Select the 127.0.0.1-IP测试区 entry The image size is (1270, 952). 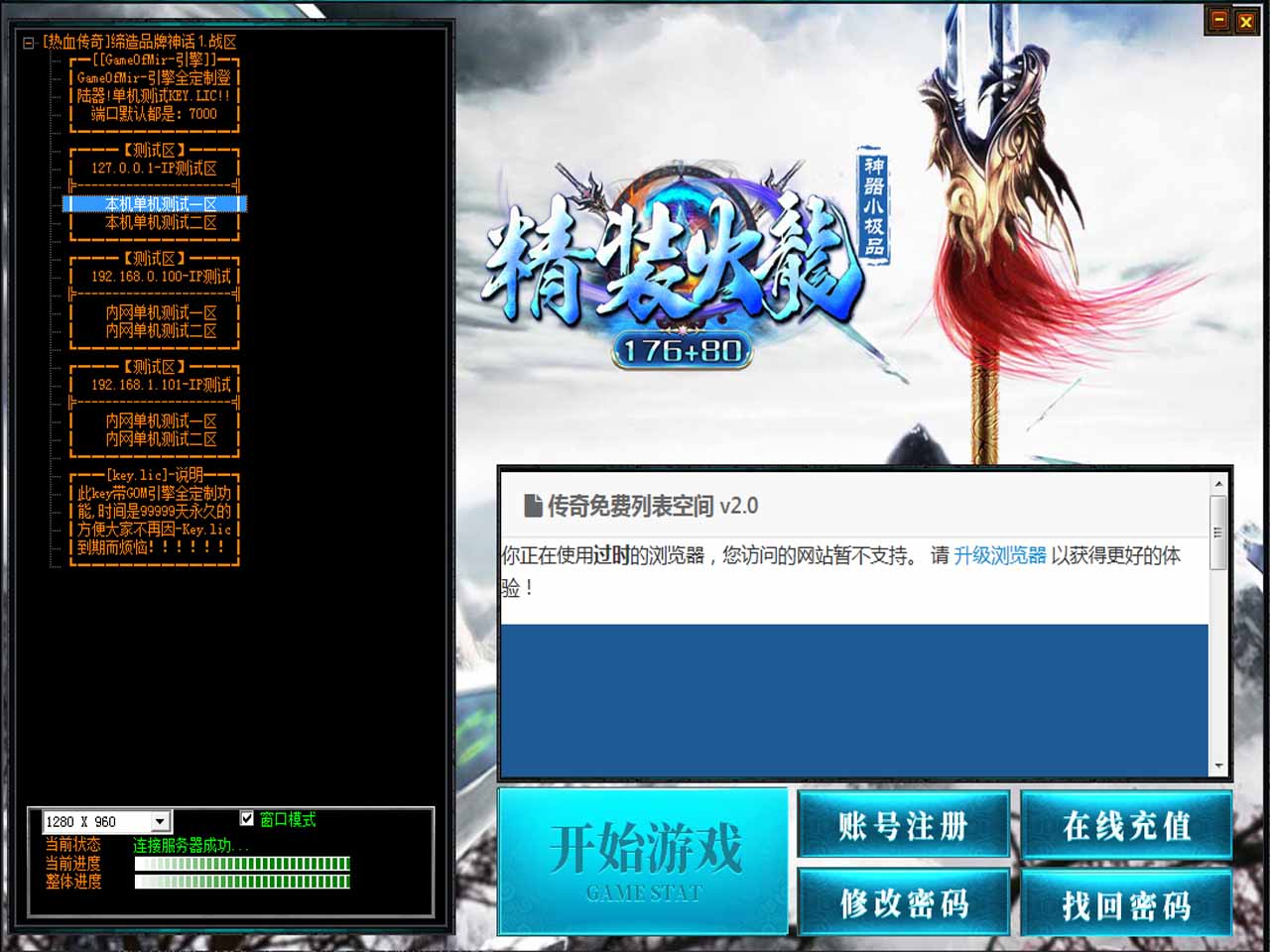(x=154, y=169)
